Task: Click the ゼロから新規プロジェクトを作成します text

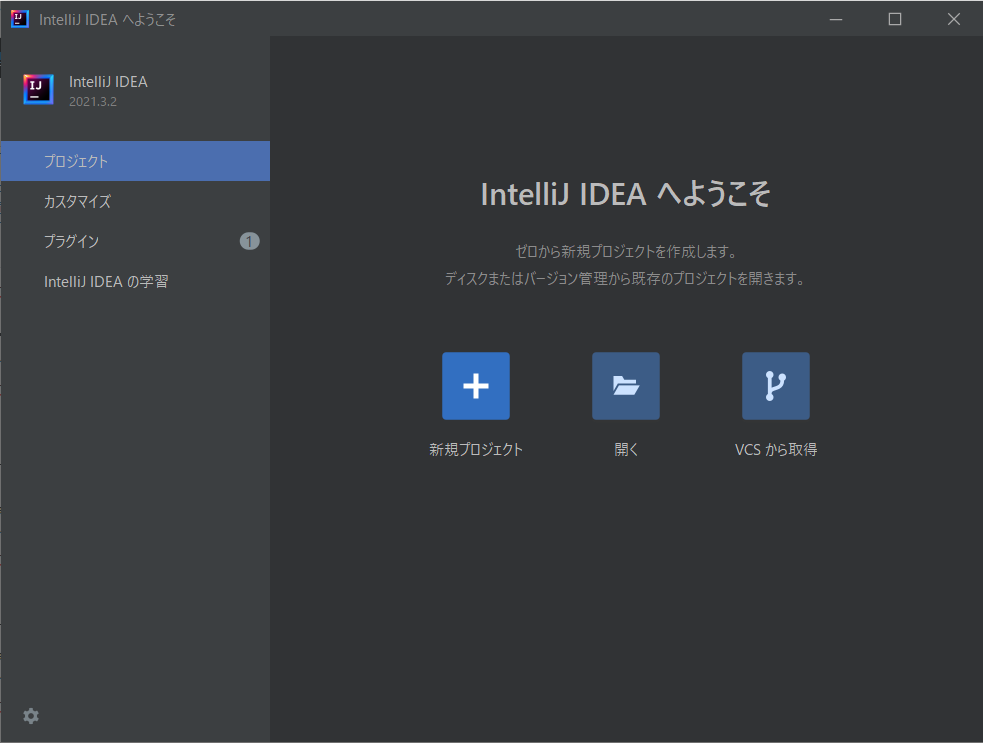Action: click(x=626, y=251)
